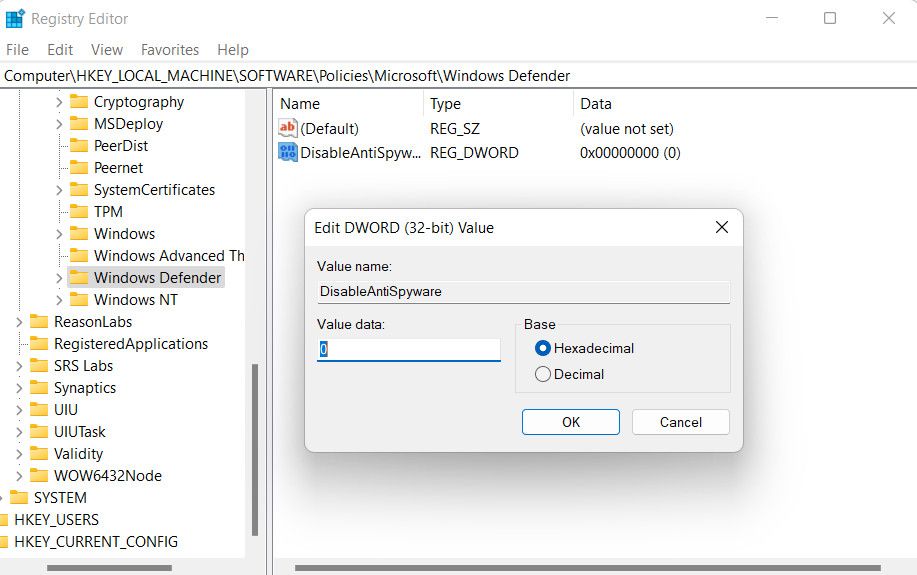Expand the SystemCertificates key
The height and width of the screenshot is (575, 917).
(x=59, y=190)
